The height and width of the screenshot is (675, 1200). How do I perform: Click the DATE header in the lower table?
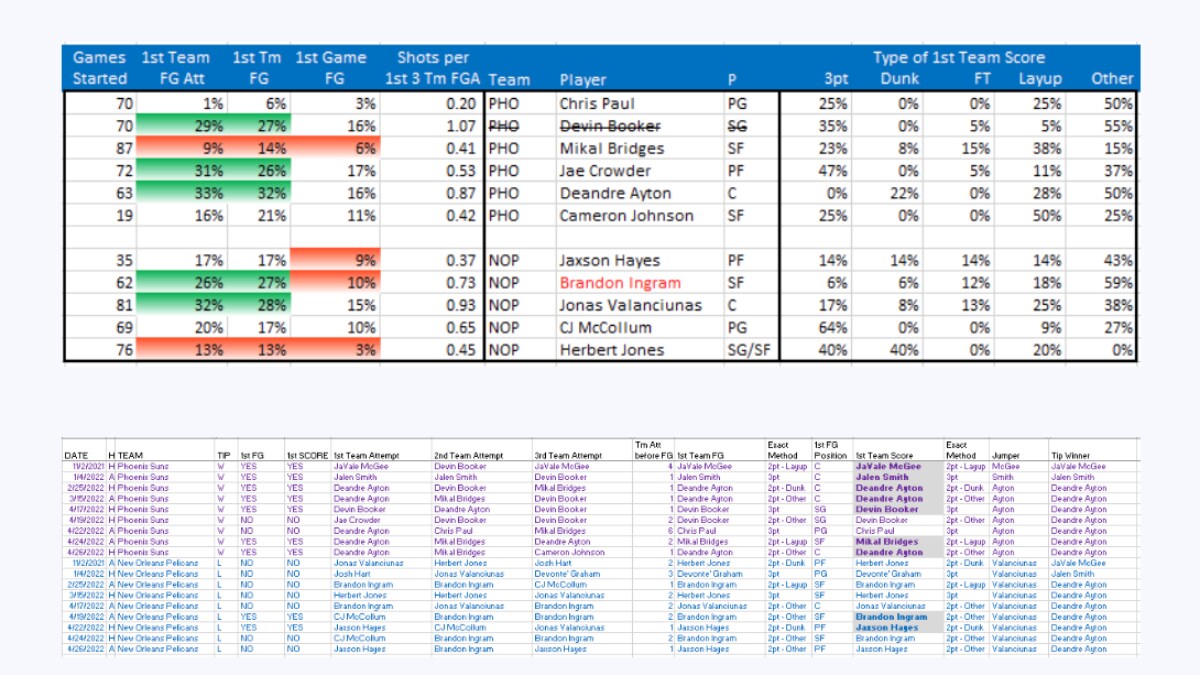click(78, 455)
